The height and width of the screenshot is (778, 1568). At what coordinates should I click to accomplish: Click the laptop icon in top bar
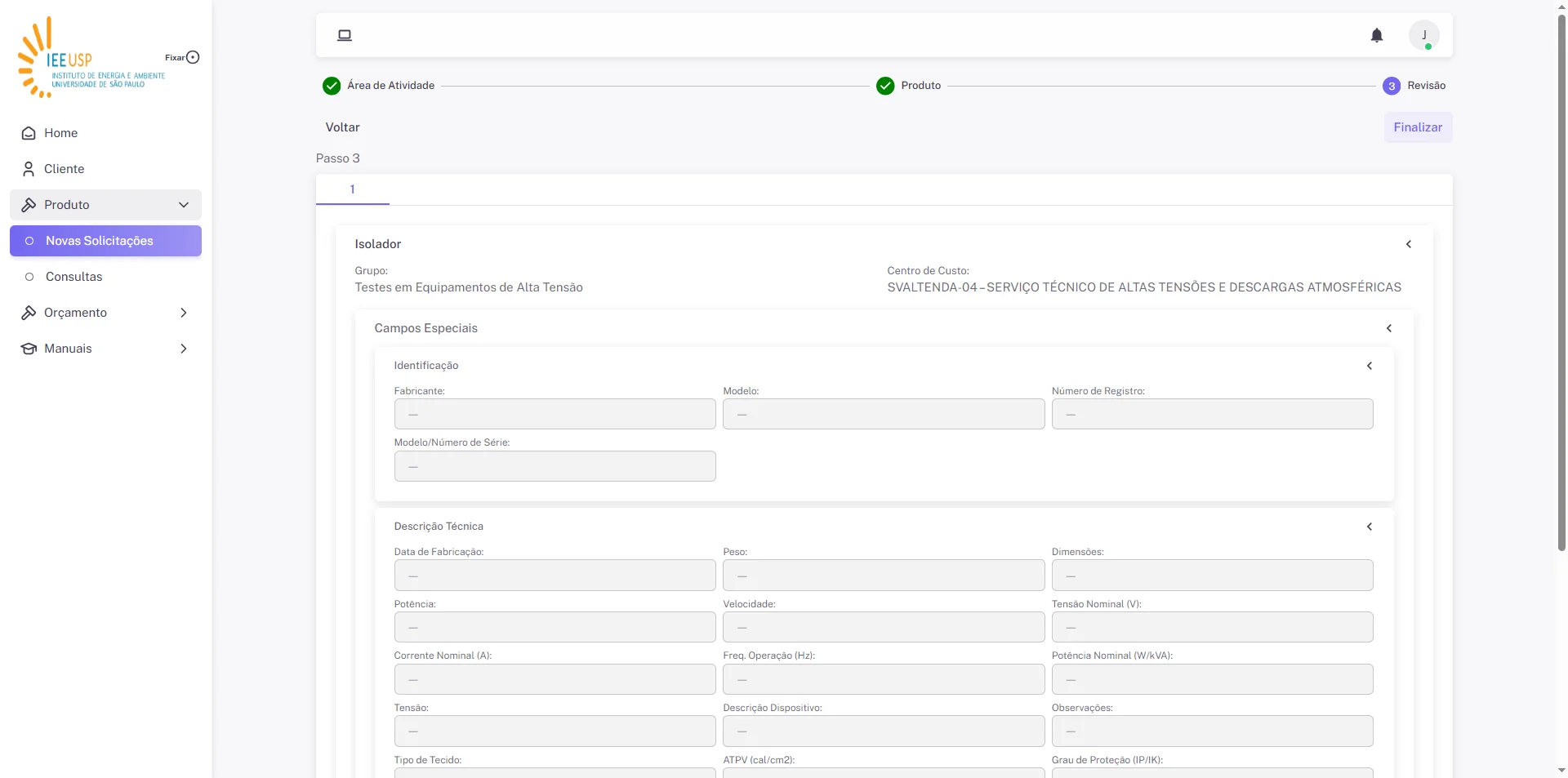(345, 35)
